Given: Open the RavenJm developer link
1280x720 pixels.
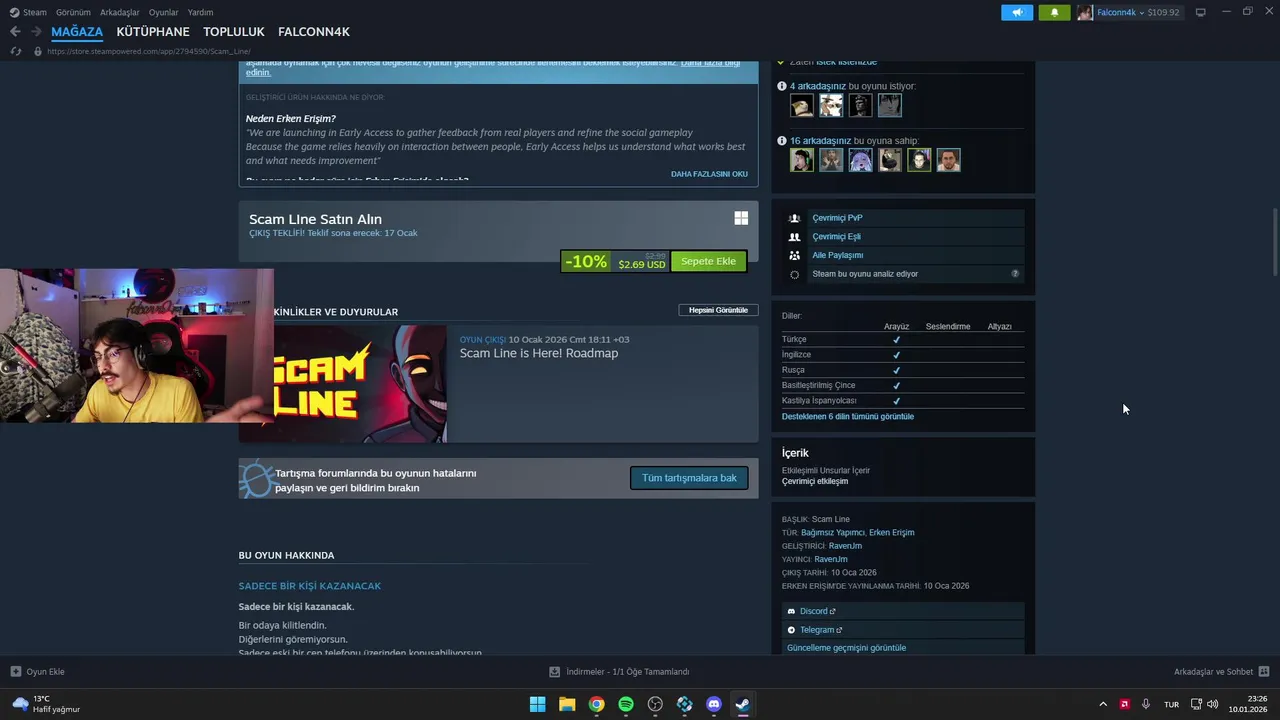Looking at the screenshot, I should click(x=845, y=546).
